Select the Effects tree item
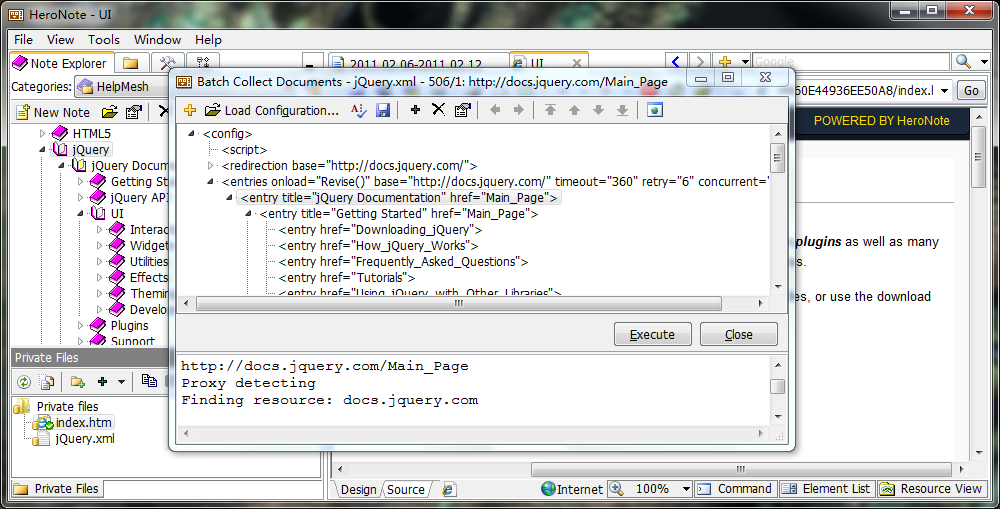Image resolution: width=1000 pixels, height=509 pixels. 149,277
